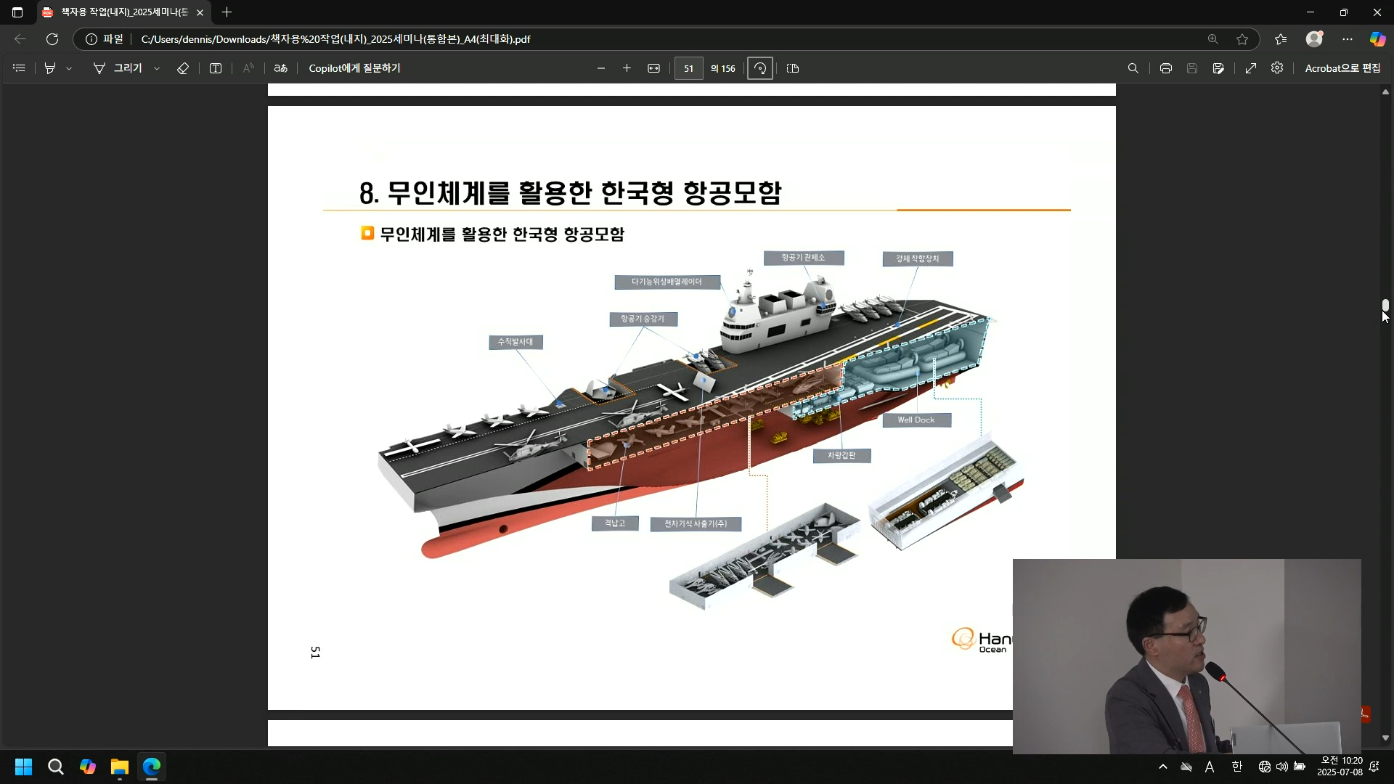Save the PDF document

(x=1192, y=68)
